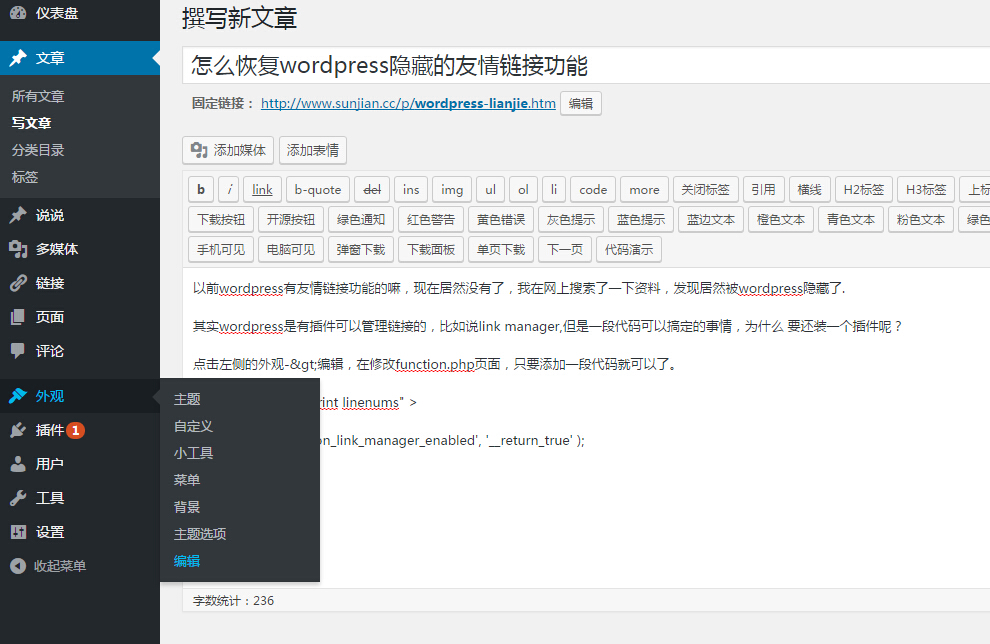
Task: Open 标签 in the sidebar
Action: (25, 177)
